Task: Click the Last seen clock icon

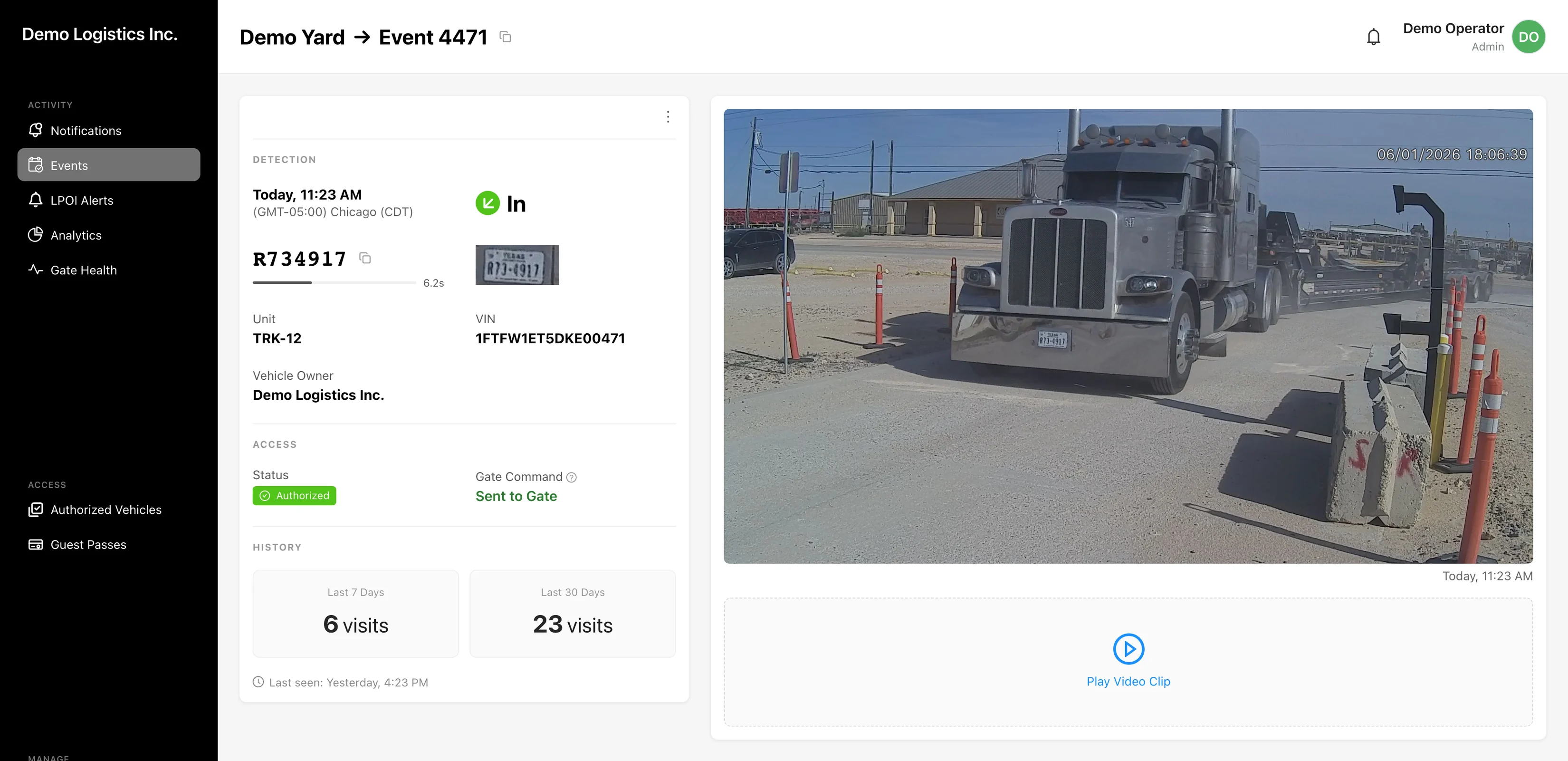Action: [x=258, y=682]
